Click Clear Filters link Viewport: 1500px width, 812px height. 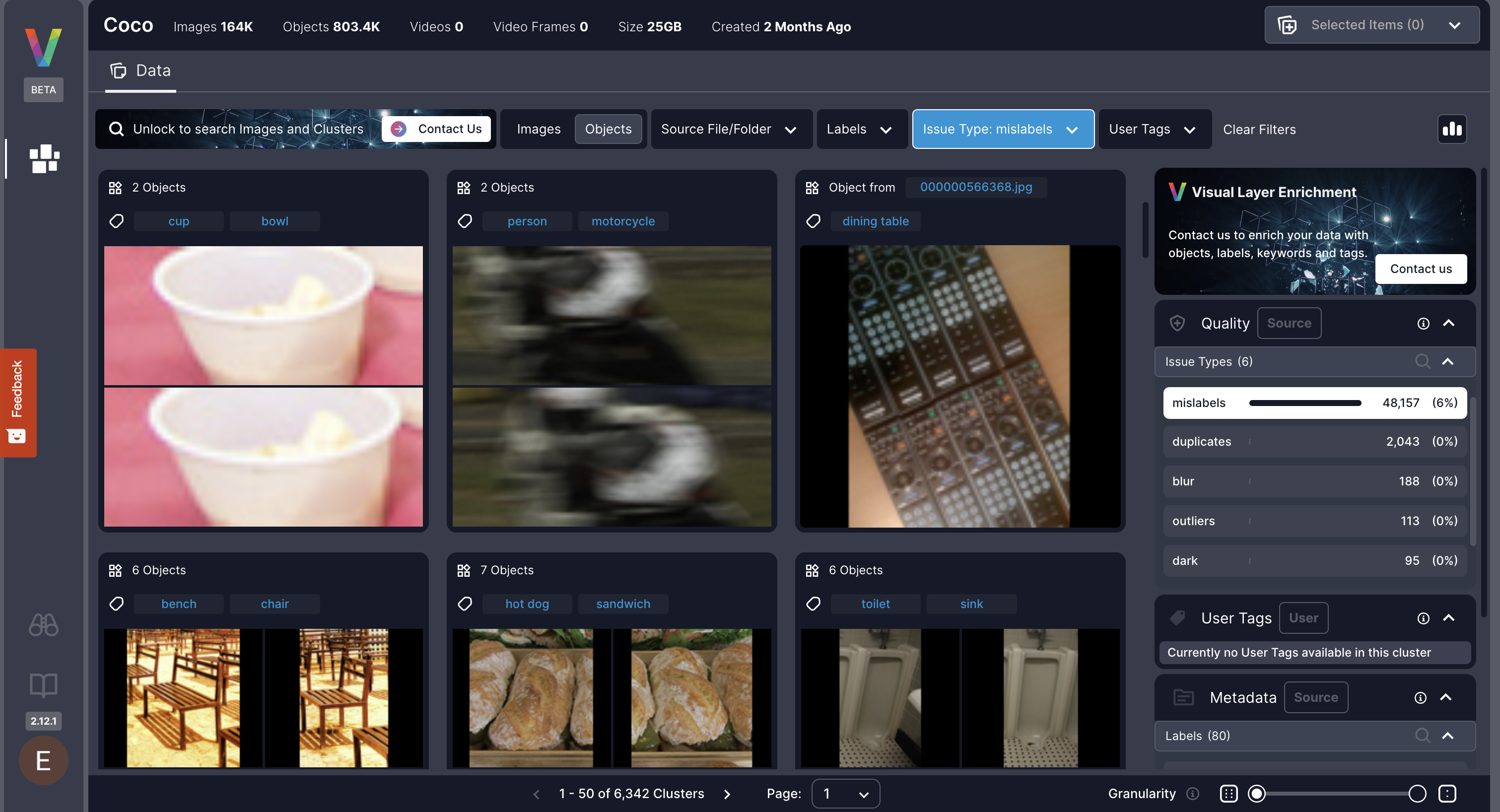(1259, 129)
